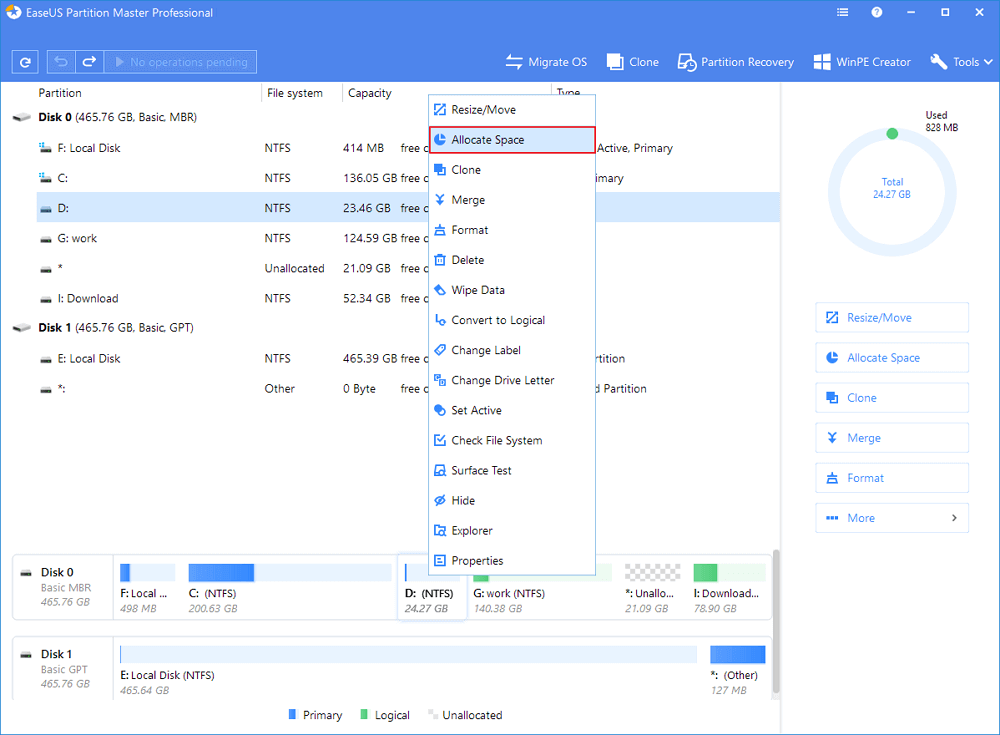This screenshot has width=1000, height=735.
Task: Click the Merge button in right panel
Action: pos(892,438)
